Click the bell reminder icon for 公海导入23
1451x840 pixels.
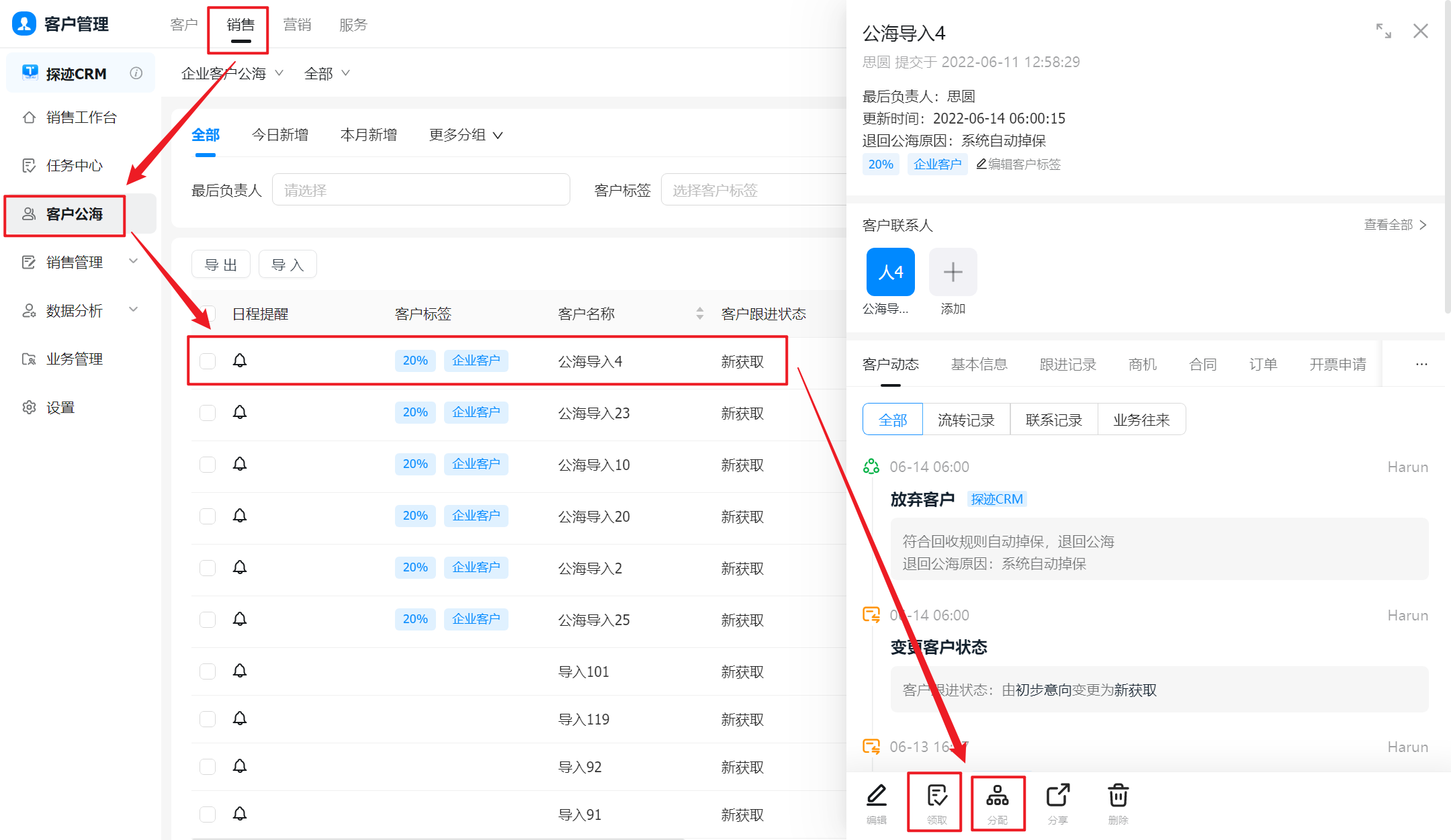click(240, 412)
